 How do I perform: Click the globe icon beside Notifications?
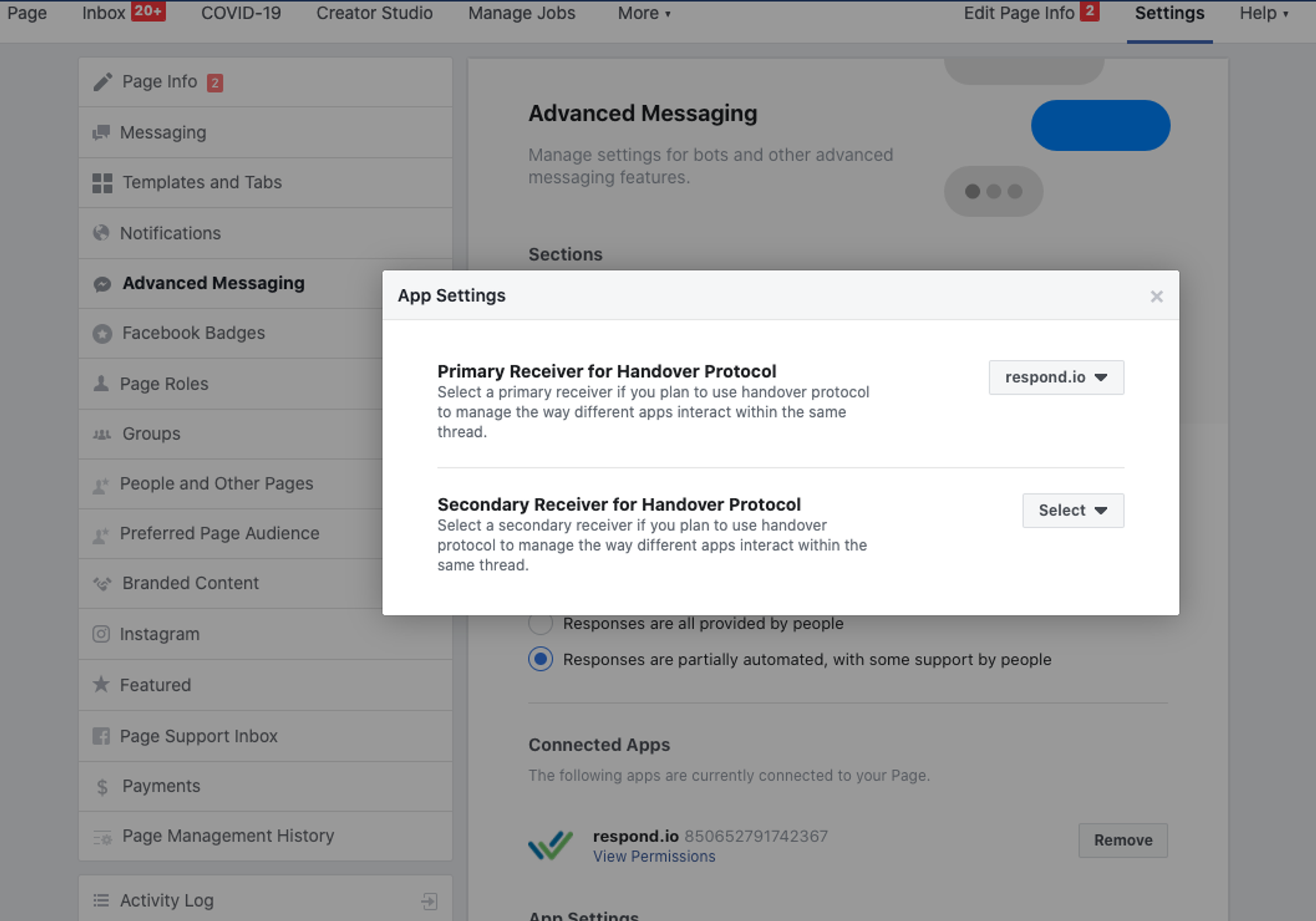click(x=101, y=233)
